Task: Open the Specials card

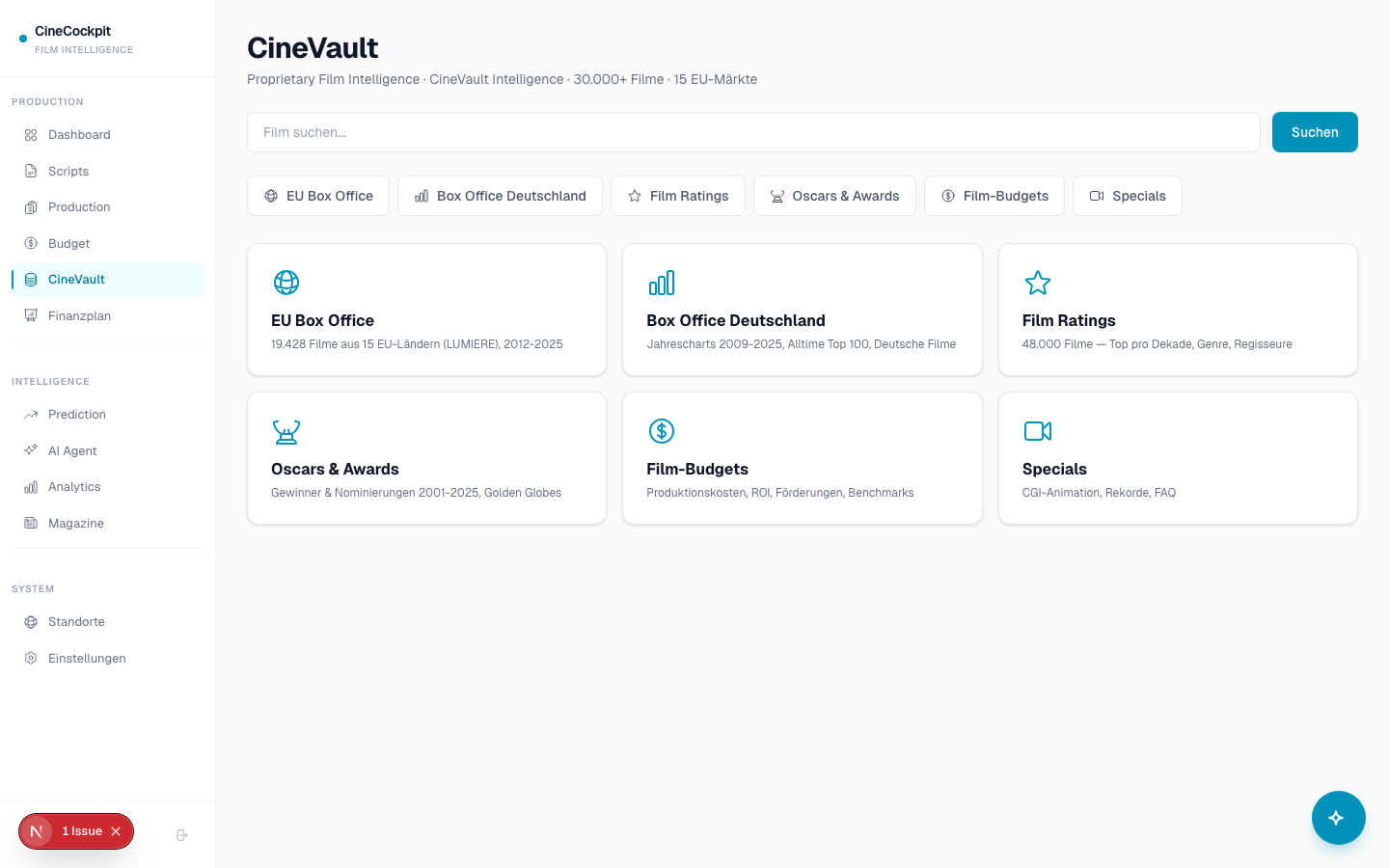Action: coord(1178,457)
